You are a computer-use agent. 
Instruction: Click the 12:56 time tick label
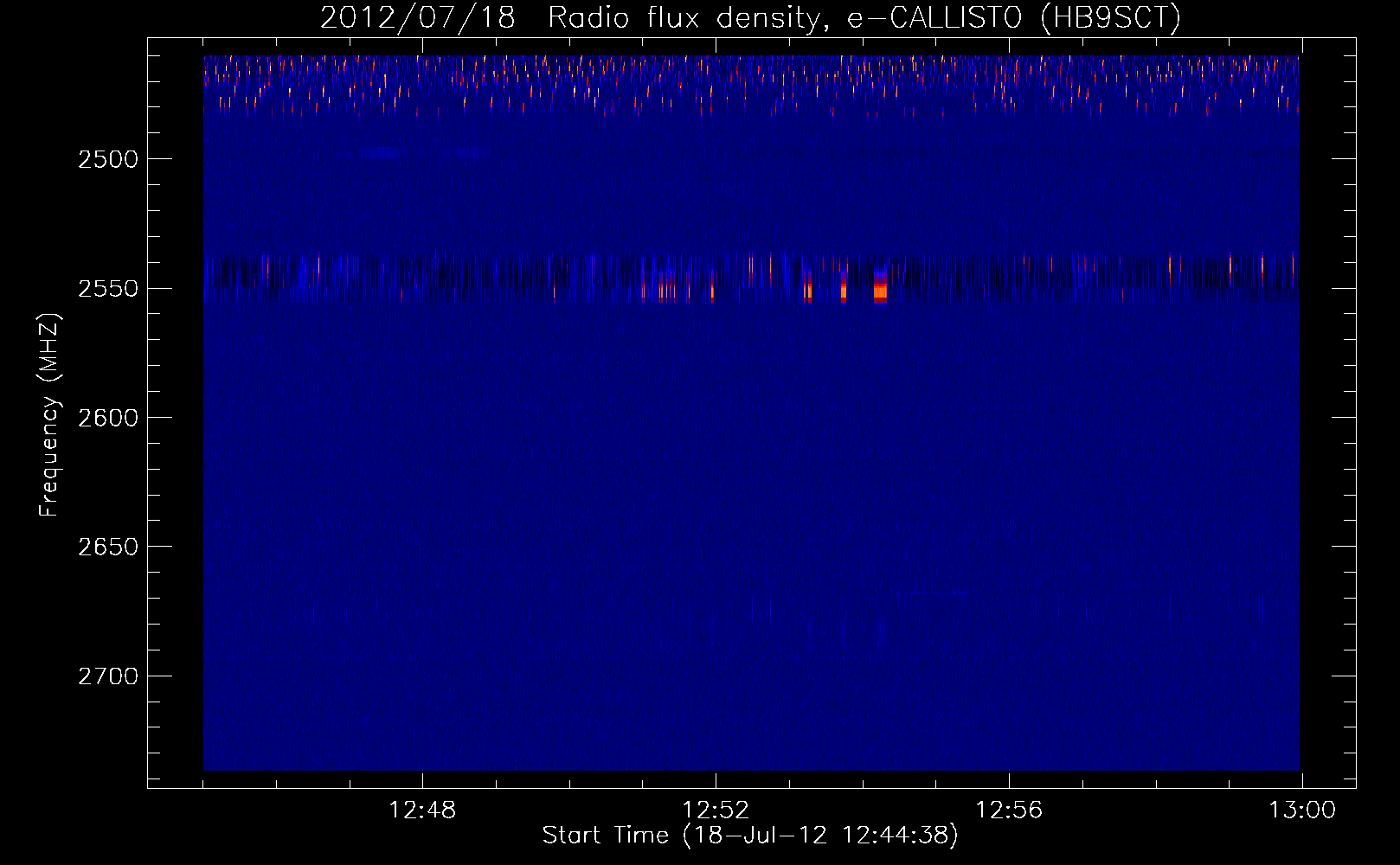(1009, 811)
